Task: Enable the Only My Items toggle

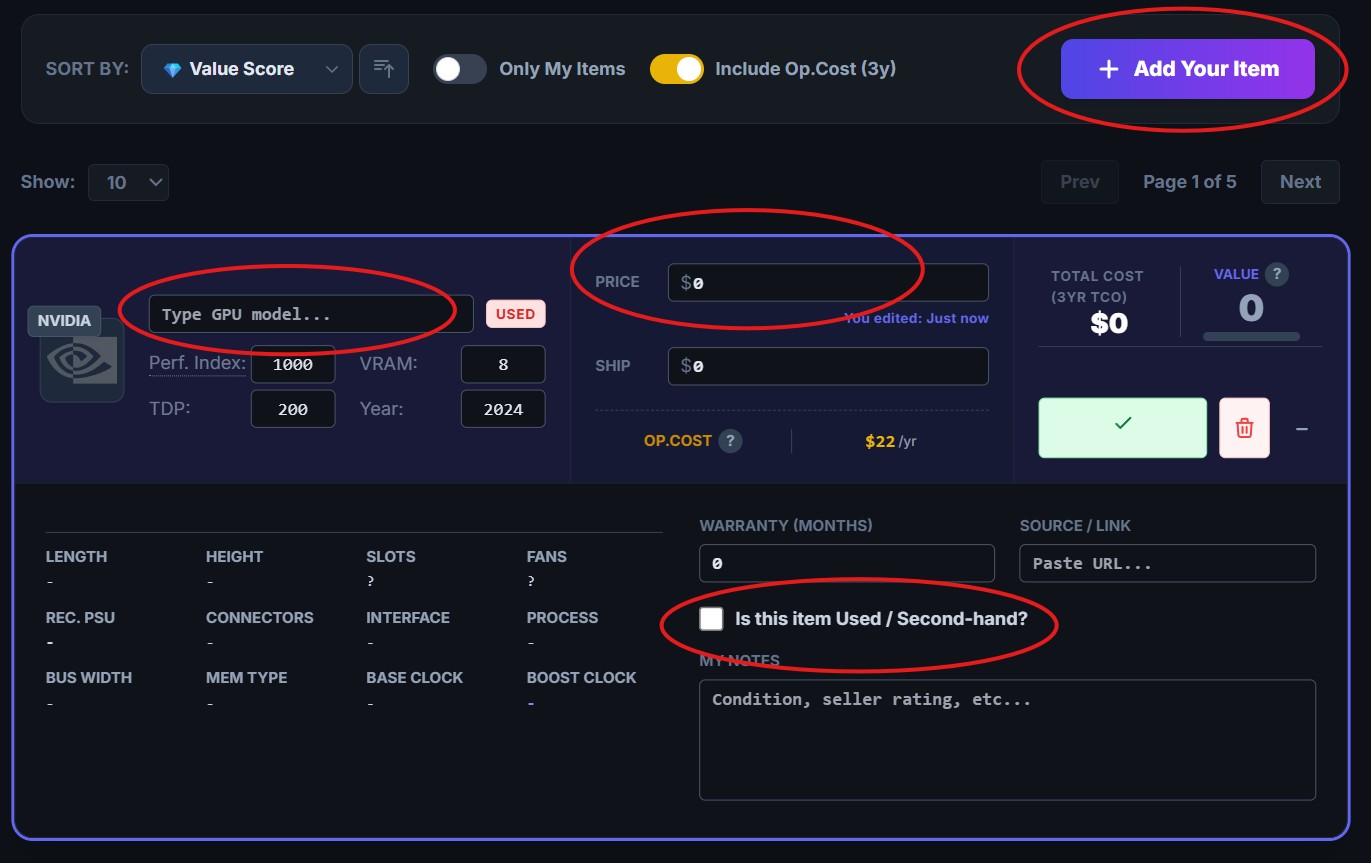Action: pyautogui.click(x=459, y=68)
